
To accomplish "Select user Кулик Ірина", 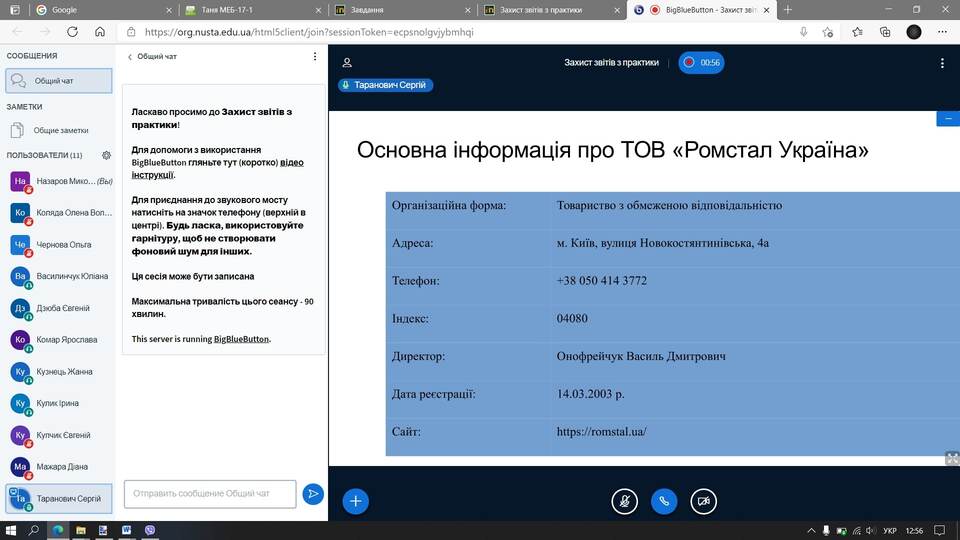I will click(x=59, y=403).
